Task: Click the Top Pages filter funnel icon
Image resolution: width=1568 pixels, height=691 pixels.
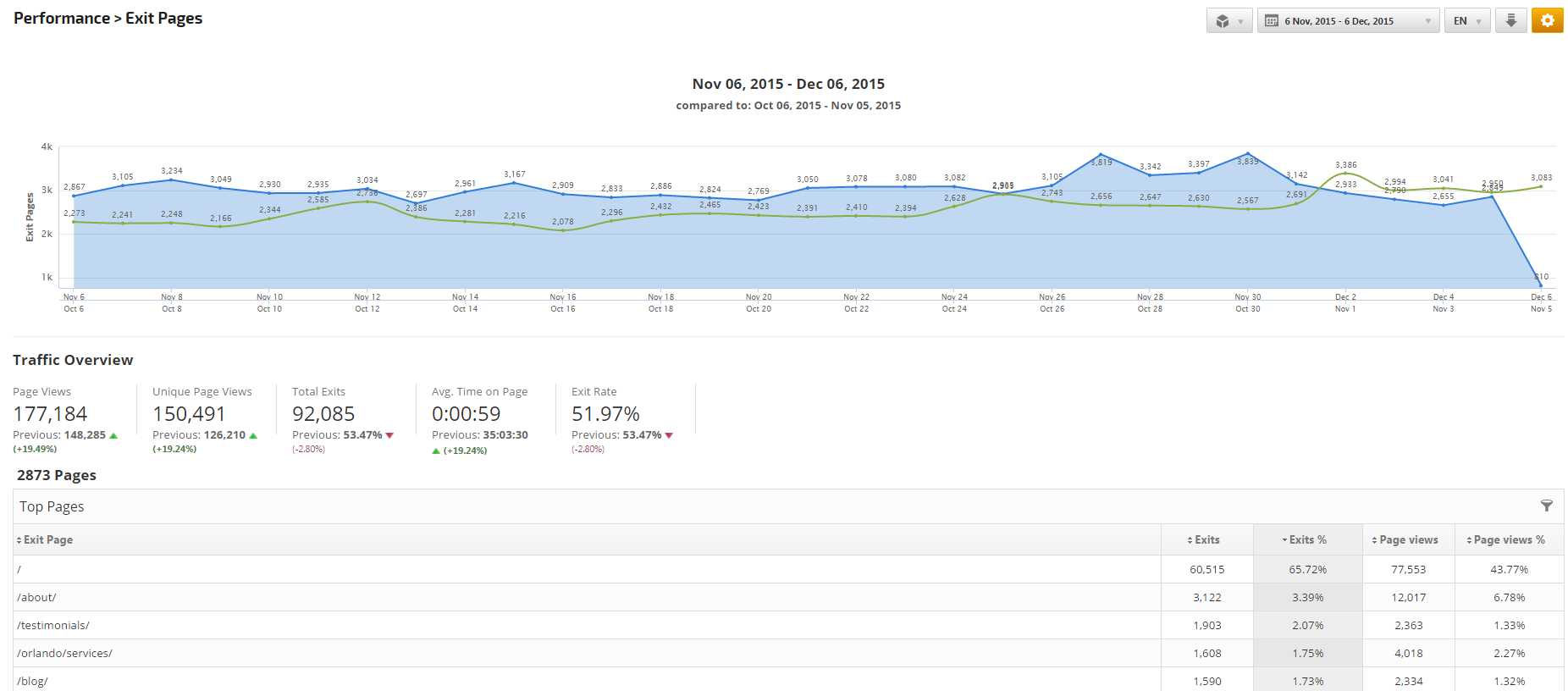Action: click(1546, 506)
